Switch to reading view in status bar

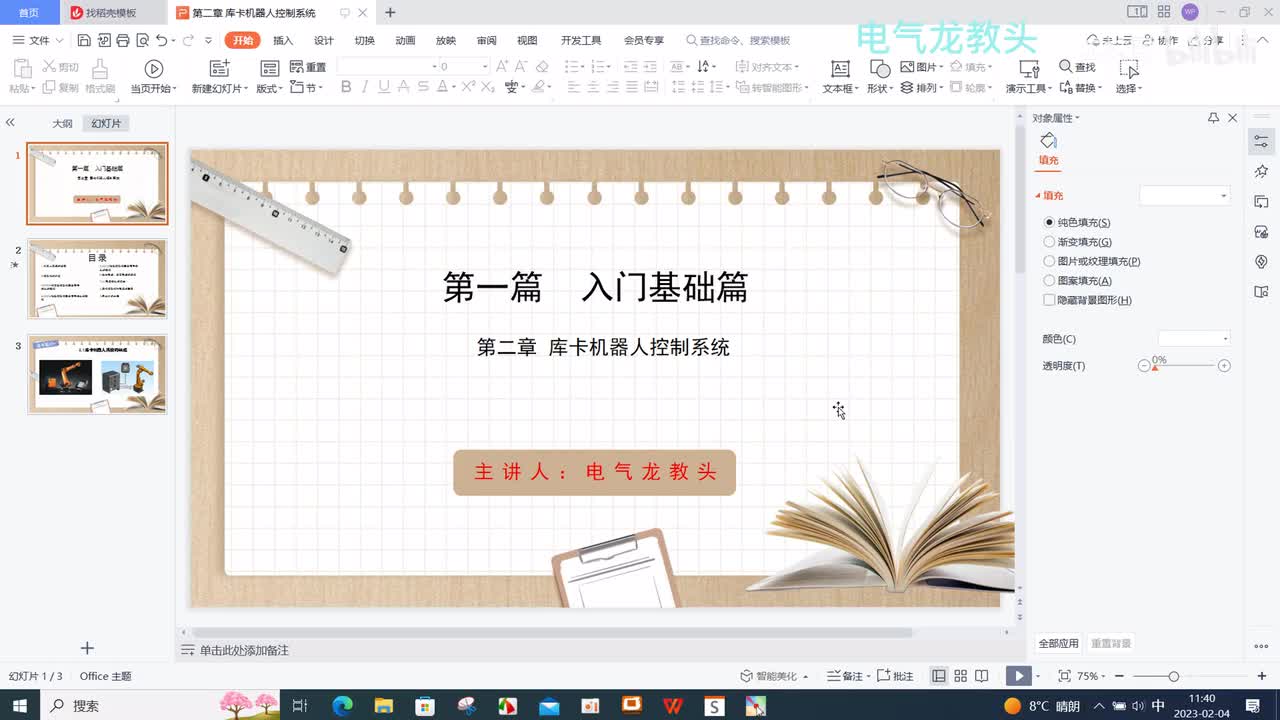point(982,676)
